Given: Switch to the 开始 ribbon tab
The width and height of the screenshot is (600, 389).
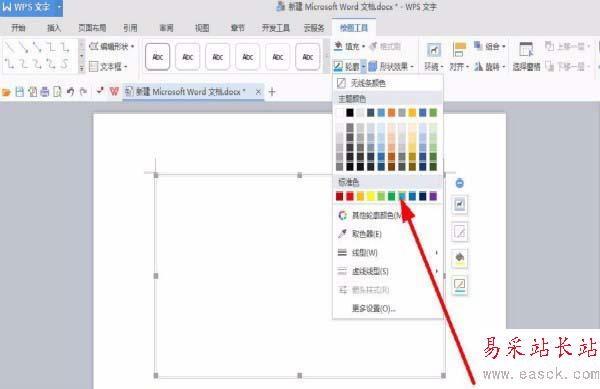Looking at the screenshot, I should click(x=18, y=28).
